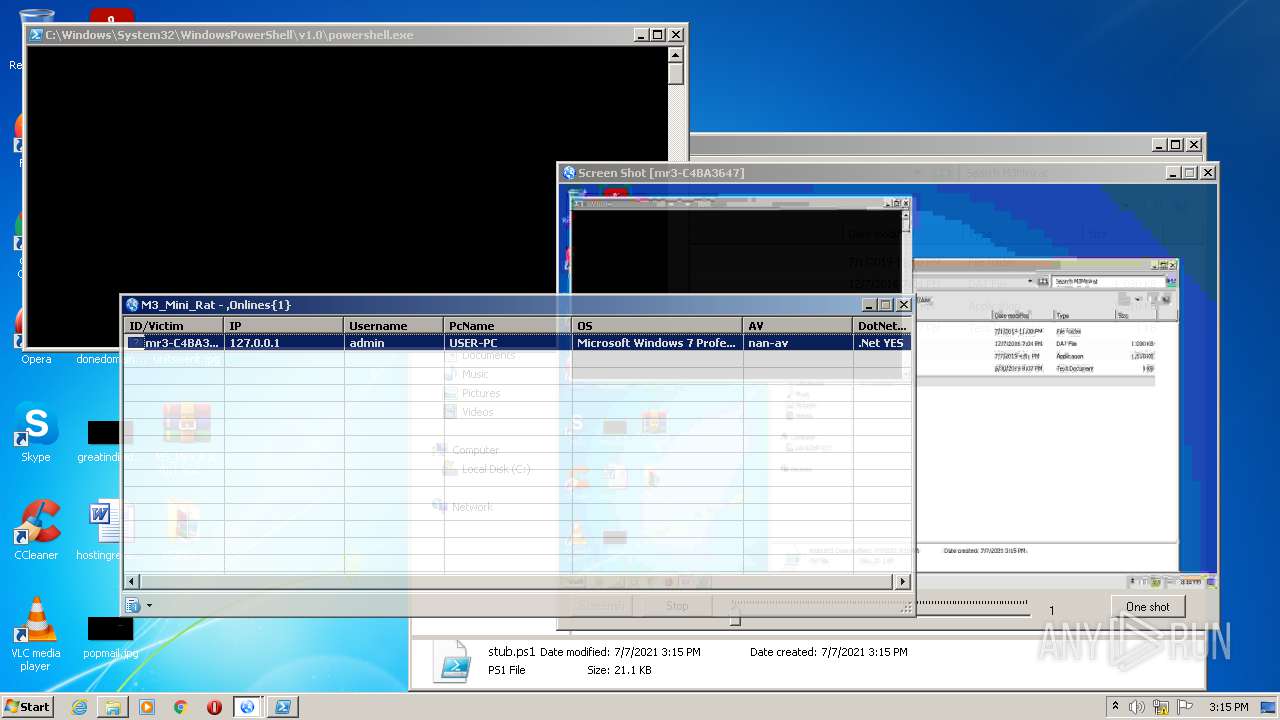
Task: Sort by the Username column header
Action: pyautogui.click(x=394, y=326)
